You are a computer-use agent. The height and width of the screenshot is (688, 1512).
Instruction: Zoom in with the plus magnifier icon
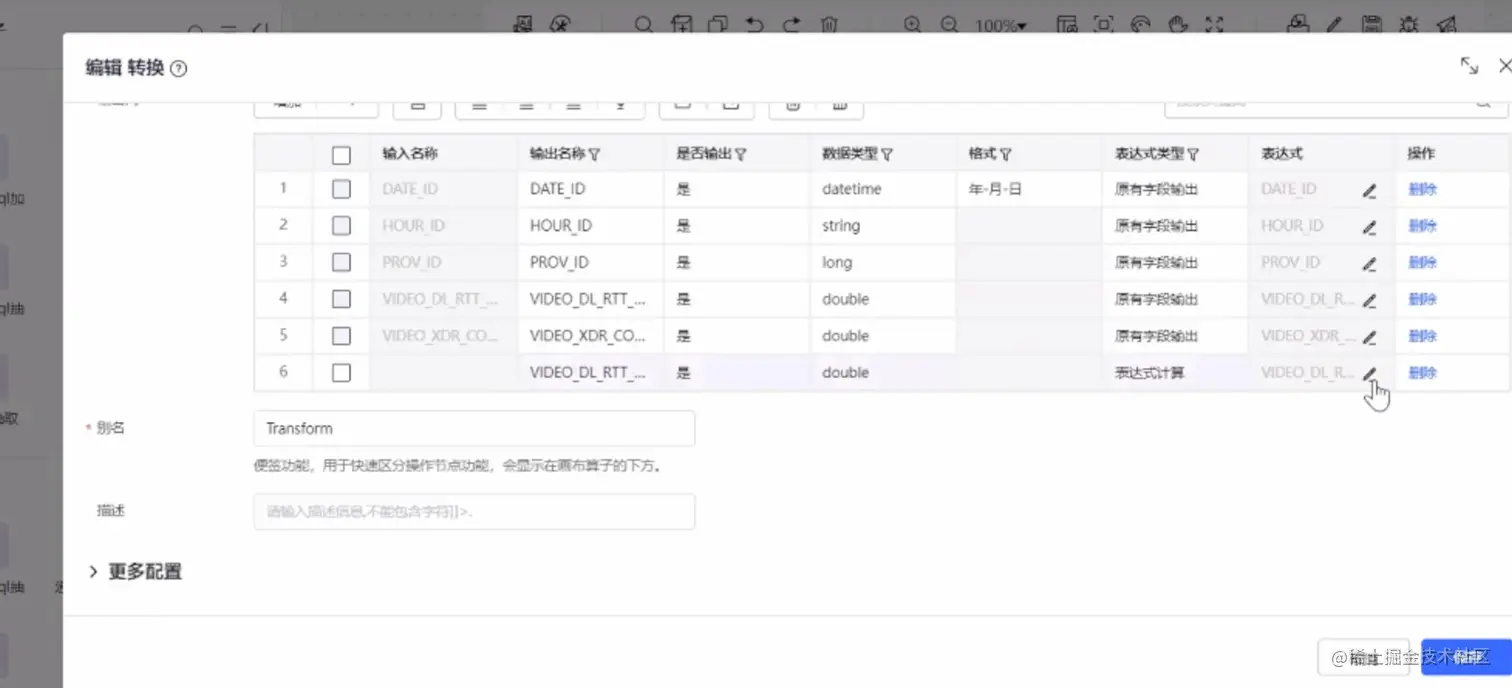pyautogui.click(x=912, y=25)
